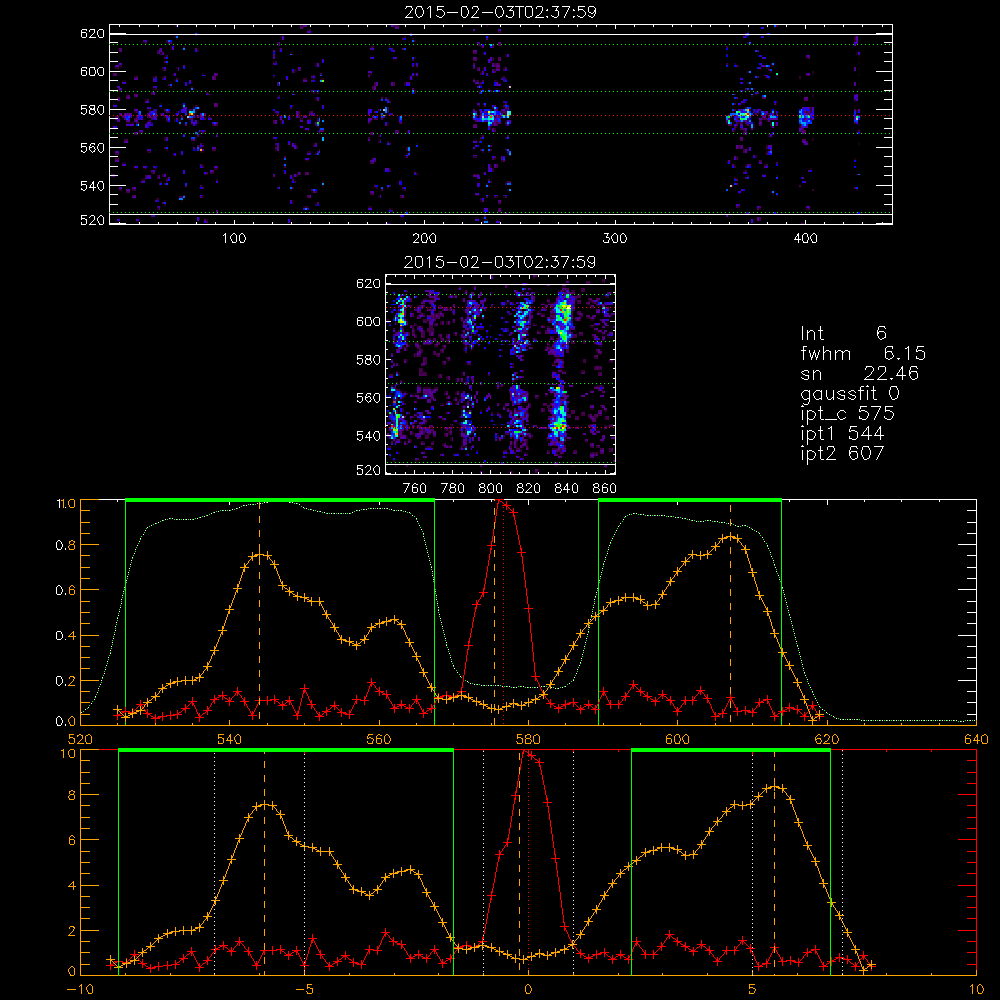
Task: Click y-axis label 0.4 on normalized profile plot
Action: pos(66,636)
